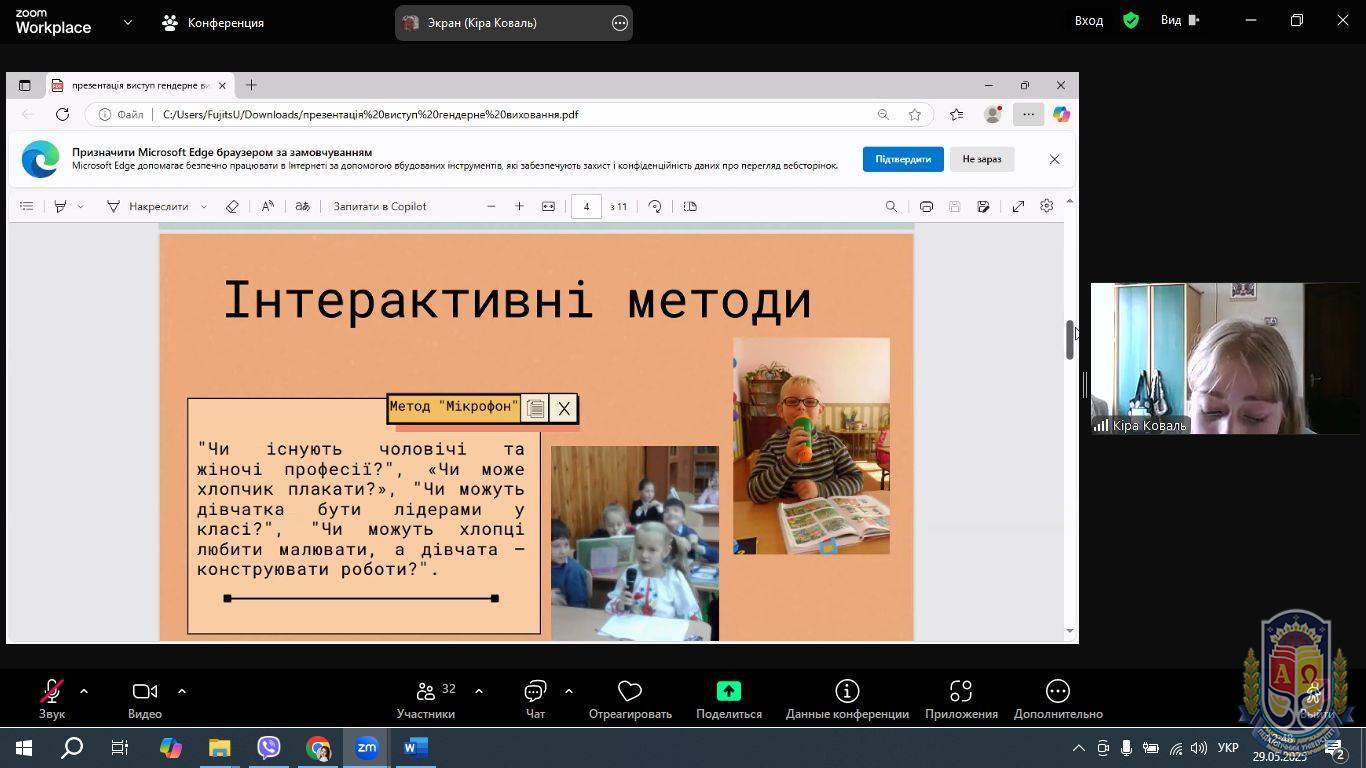
Task: Click the Edge tab actions menu icon
Action: coord(25,85)
